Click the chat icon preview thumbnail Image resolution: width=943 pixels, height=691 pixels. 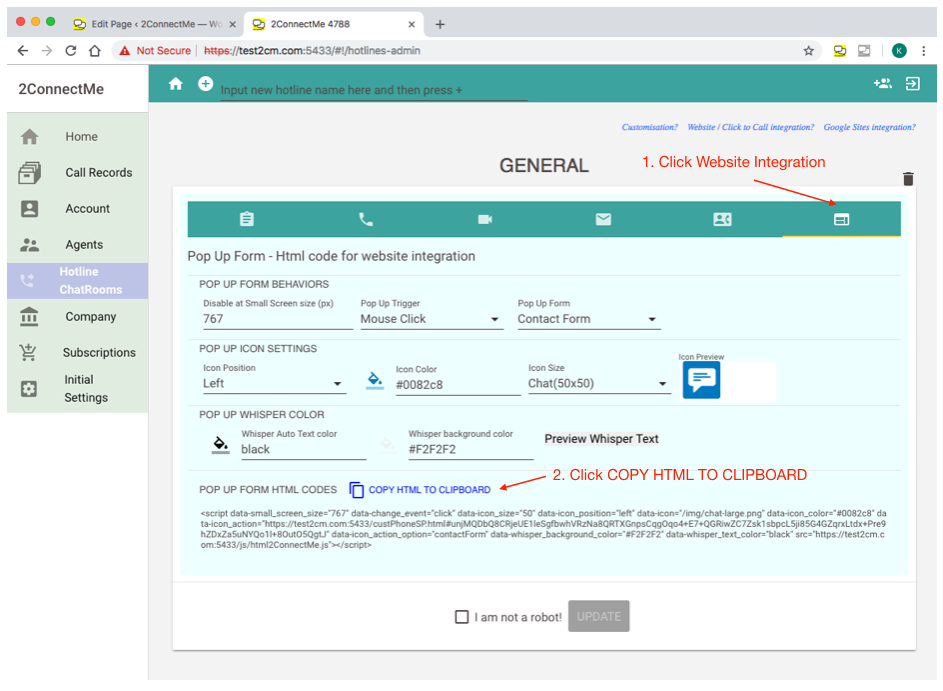701,380
